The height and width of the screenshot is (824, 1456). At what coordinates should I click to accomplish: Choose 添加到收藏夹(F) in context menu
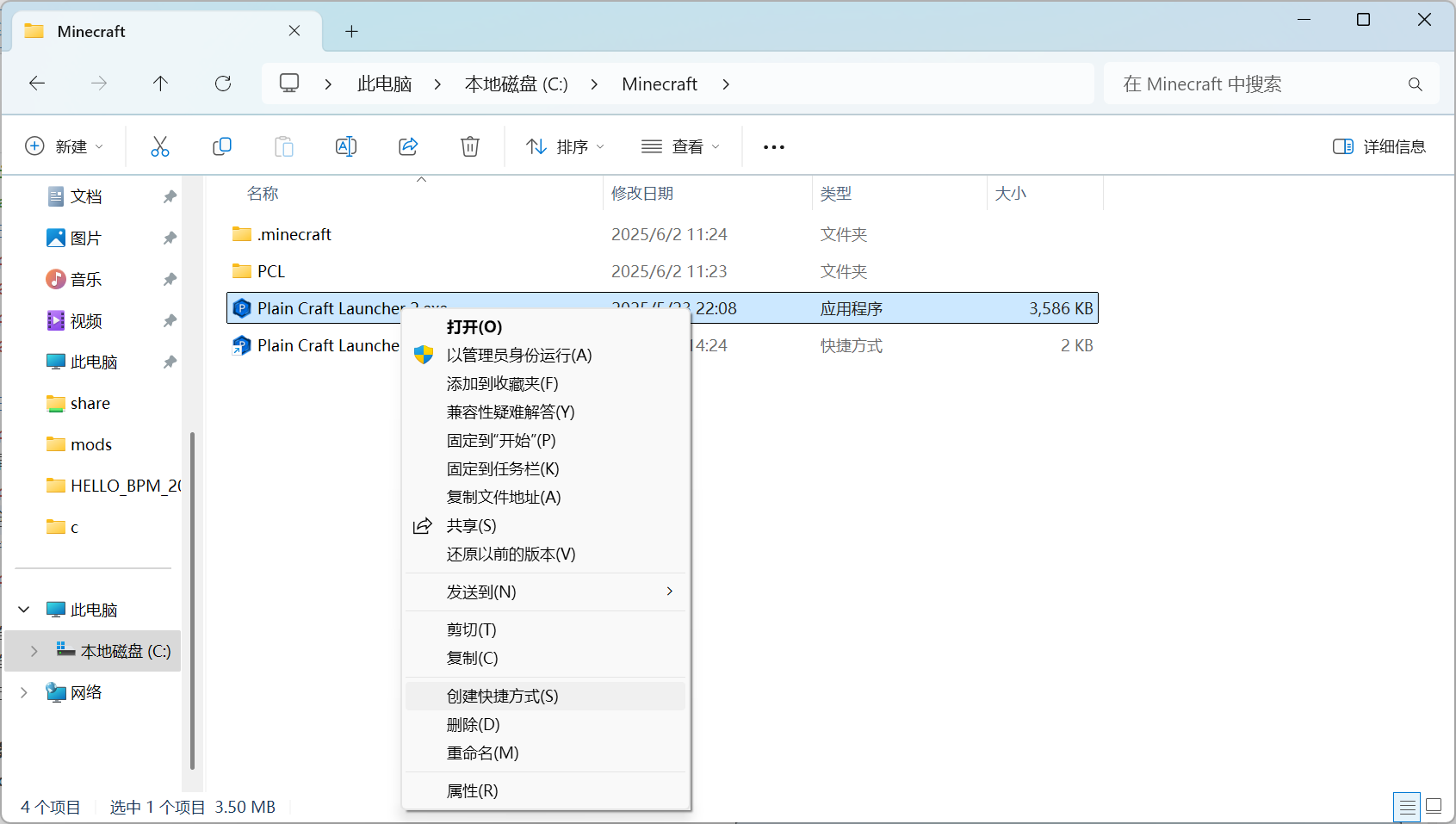click(546, 384)
